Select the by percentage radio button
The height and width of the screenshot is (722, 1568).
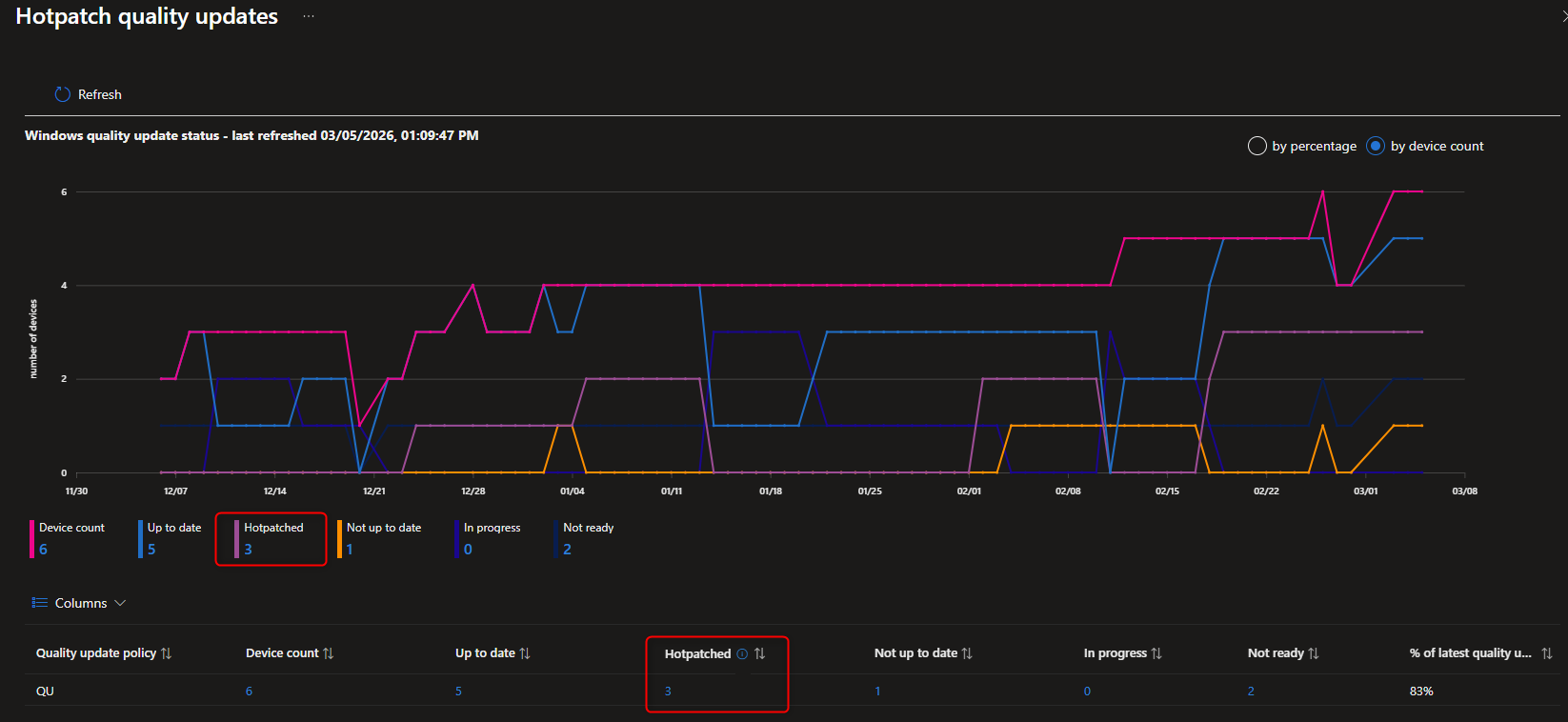[x=1256, y=146]
